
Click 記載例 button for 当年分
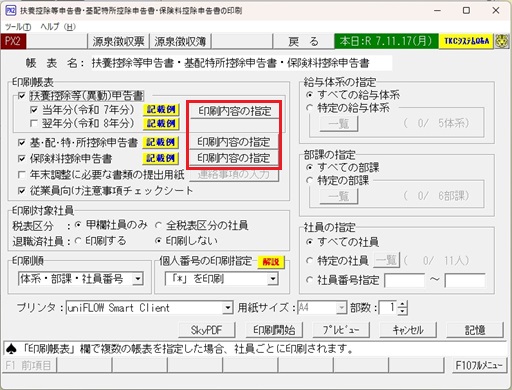[161, 110]
